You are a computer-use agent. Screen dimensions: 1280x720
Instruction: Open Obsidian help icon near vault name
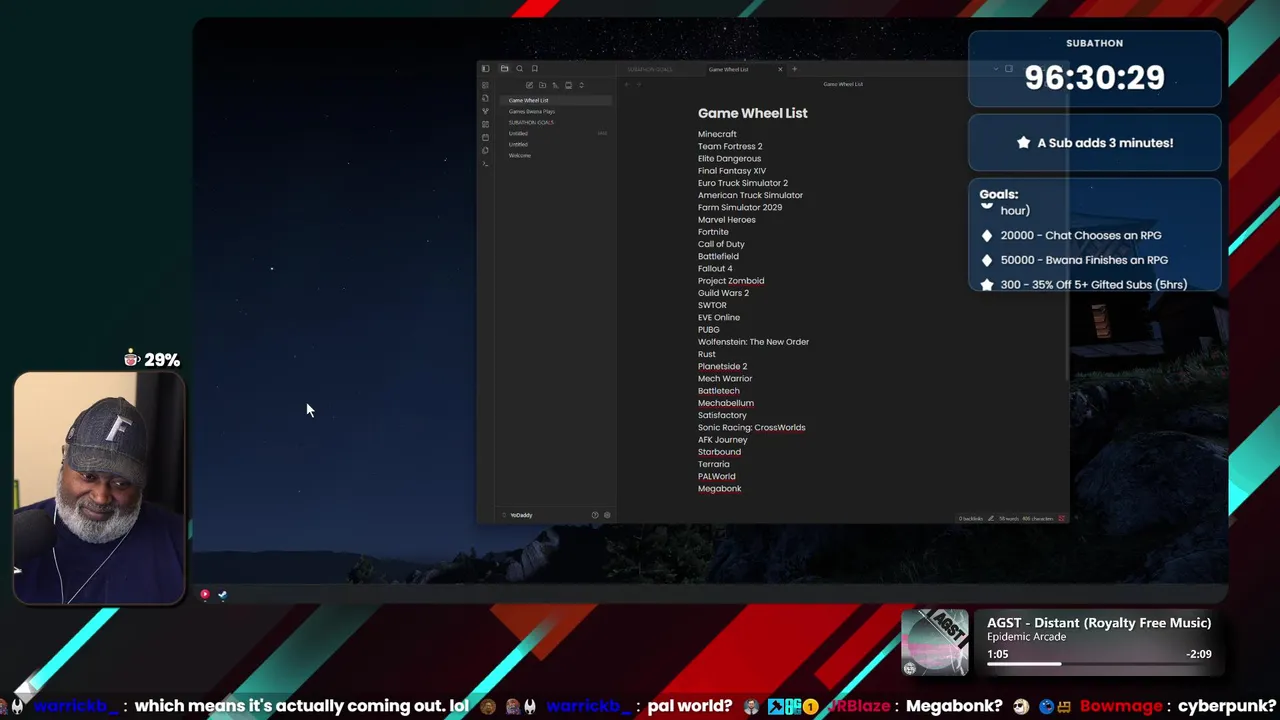(x=595, y=515)
